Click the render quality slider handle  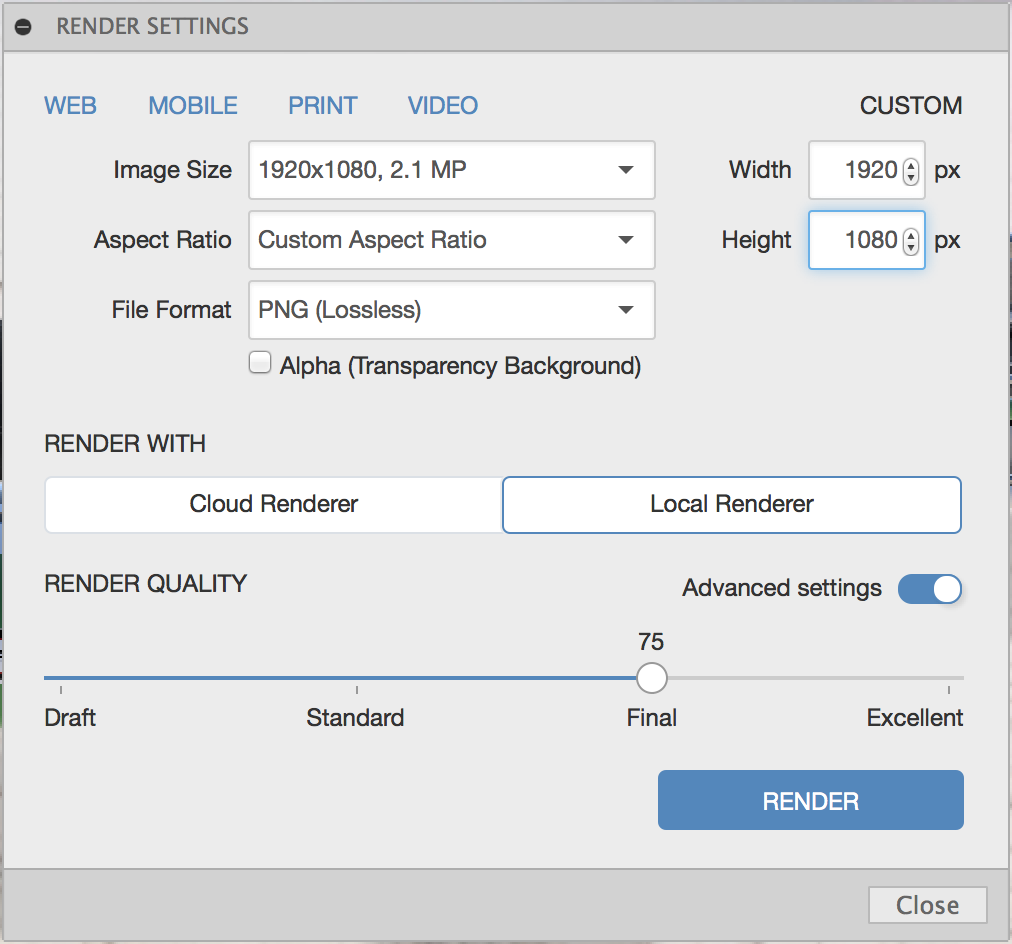pyautogui.click(x=652, y=678)
